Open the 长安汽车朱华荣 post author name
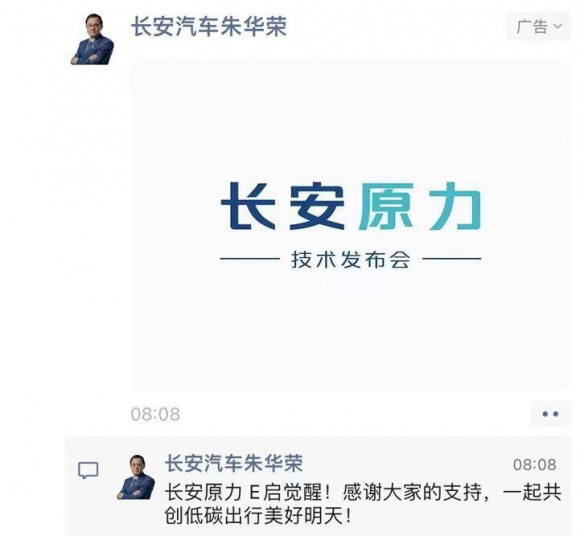This screenshot has height=536, width=580. point(209,27)
